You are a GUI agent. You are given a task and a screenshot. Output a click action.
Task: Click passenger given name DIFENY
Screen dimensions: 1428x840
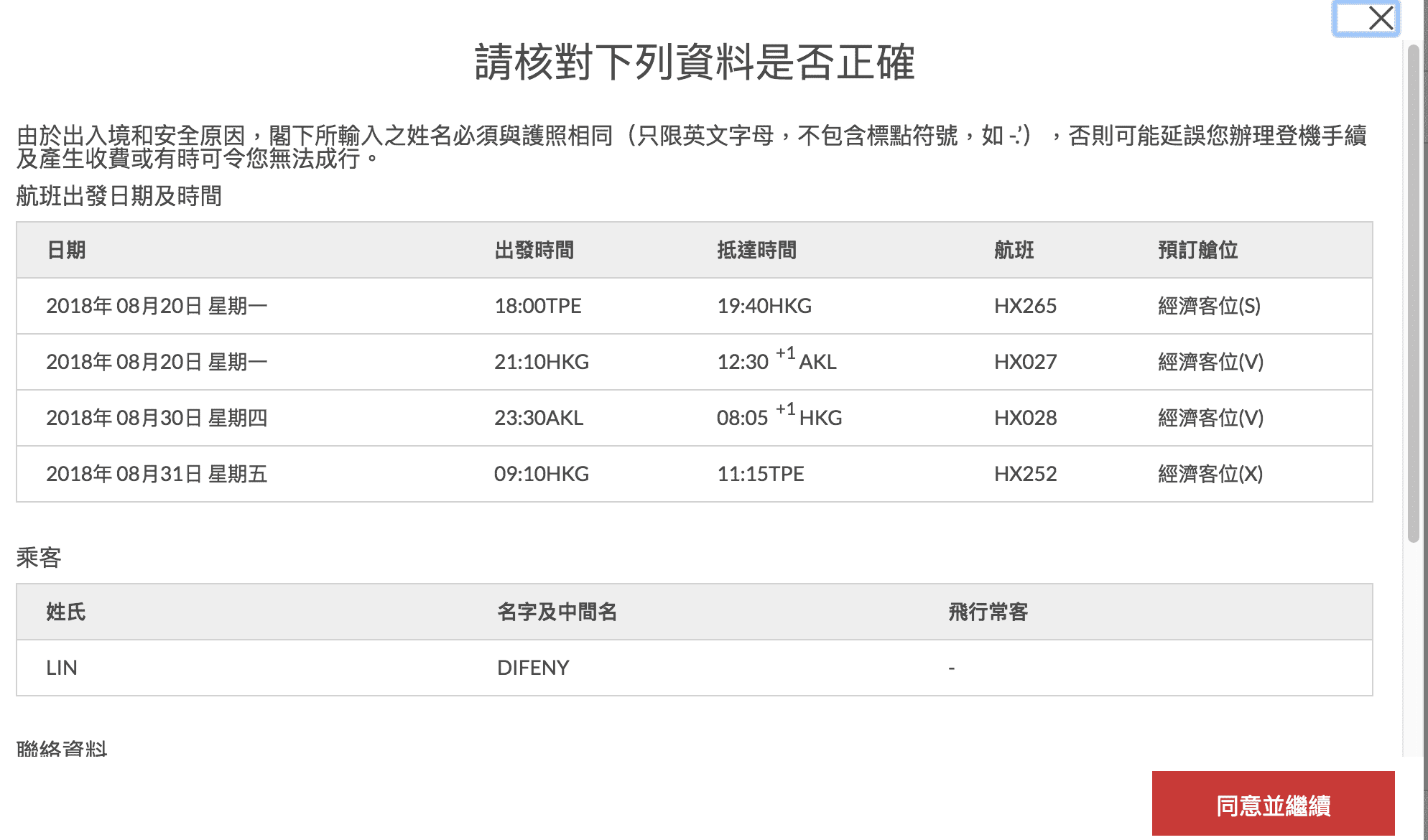(533, 668)
